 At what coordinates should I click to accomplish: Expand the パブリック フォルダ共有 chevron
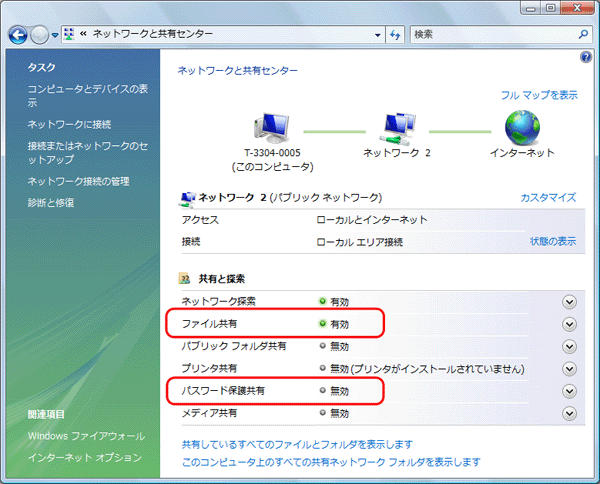(570, 346)
